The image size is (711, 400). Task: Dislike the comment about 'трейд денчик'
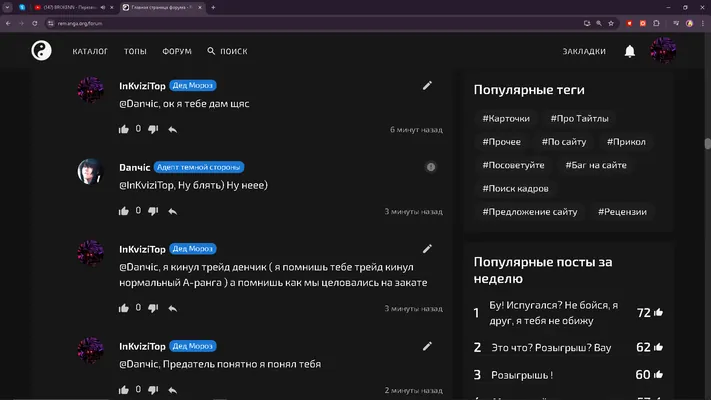[153, 308]
